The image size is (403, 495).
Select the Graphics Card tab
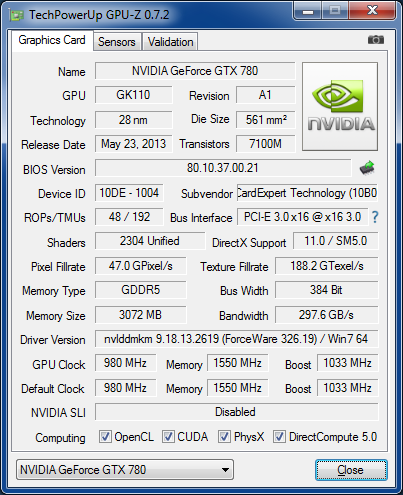click(52, 40)
